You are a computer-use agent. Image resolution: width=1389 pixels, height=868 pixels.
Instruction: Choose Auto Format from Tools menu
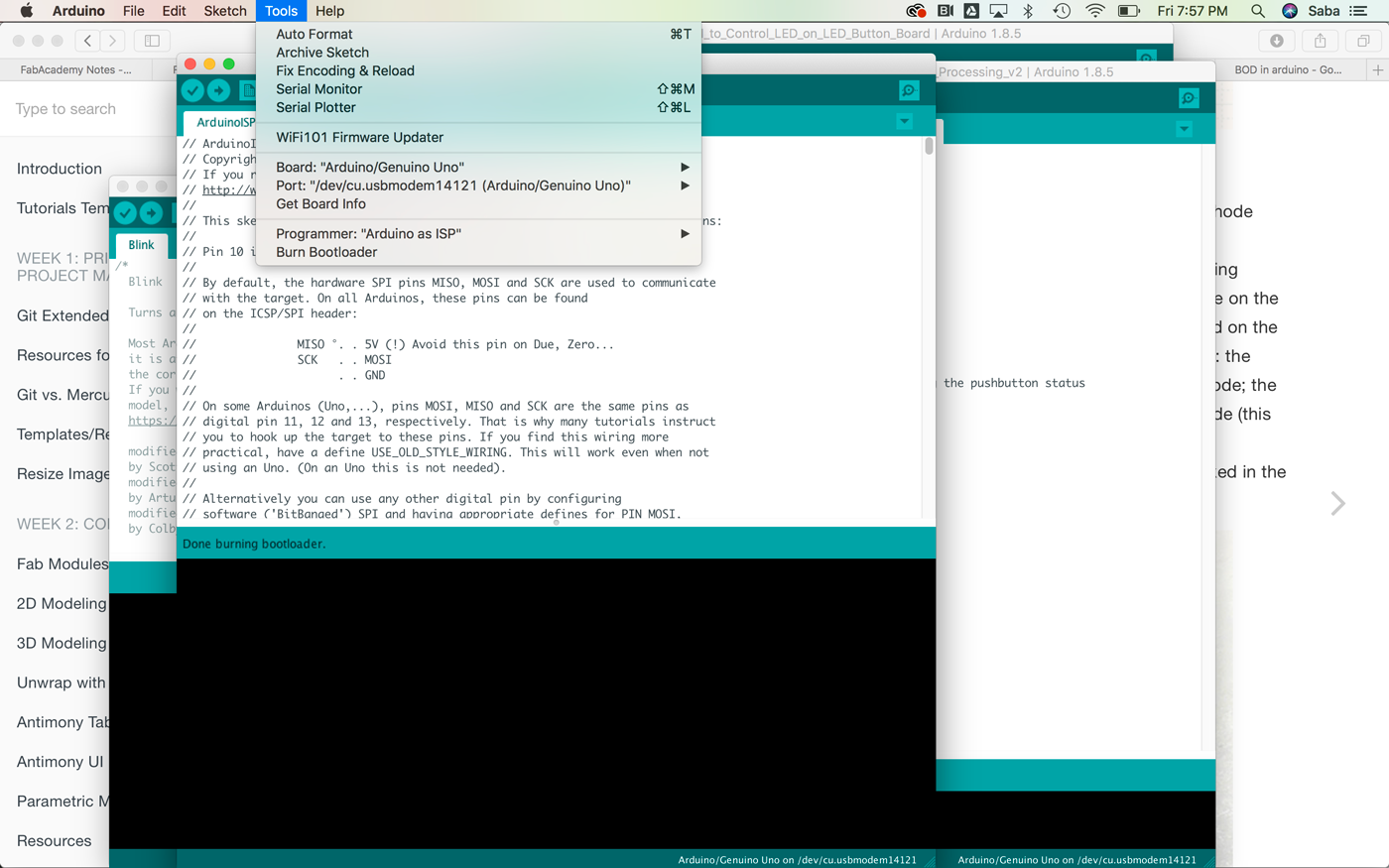pos(478,35)
